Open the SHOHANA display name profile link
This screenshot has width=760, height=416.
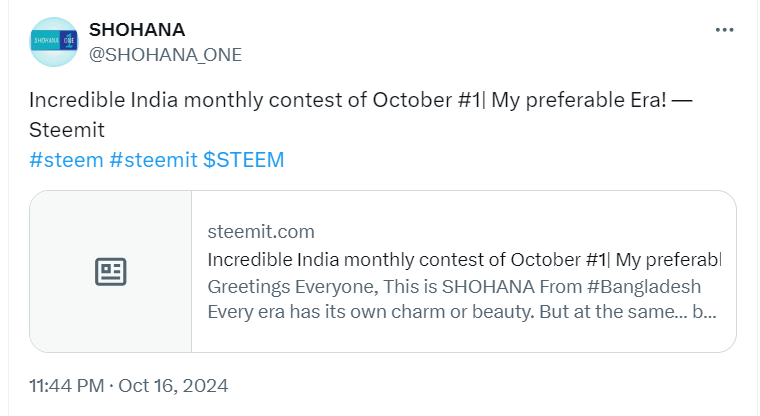[137, 30]
